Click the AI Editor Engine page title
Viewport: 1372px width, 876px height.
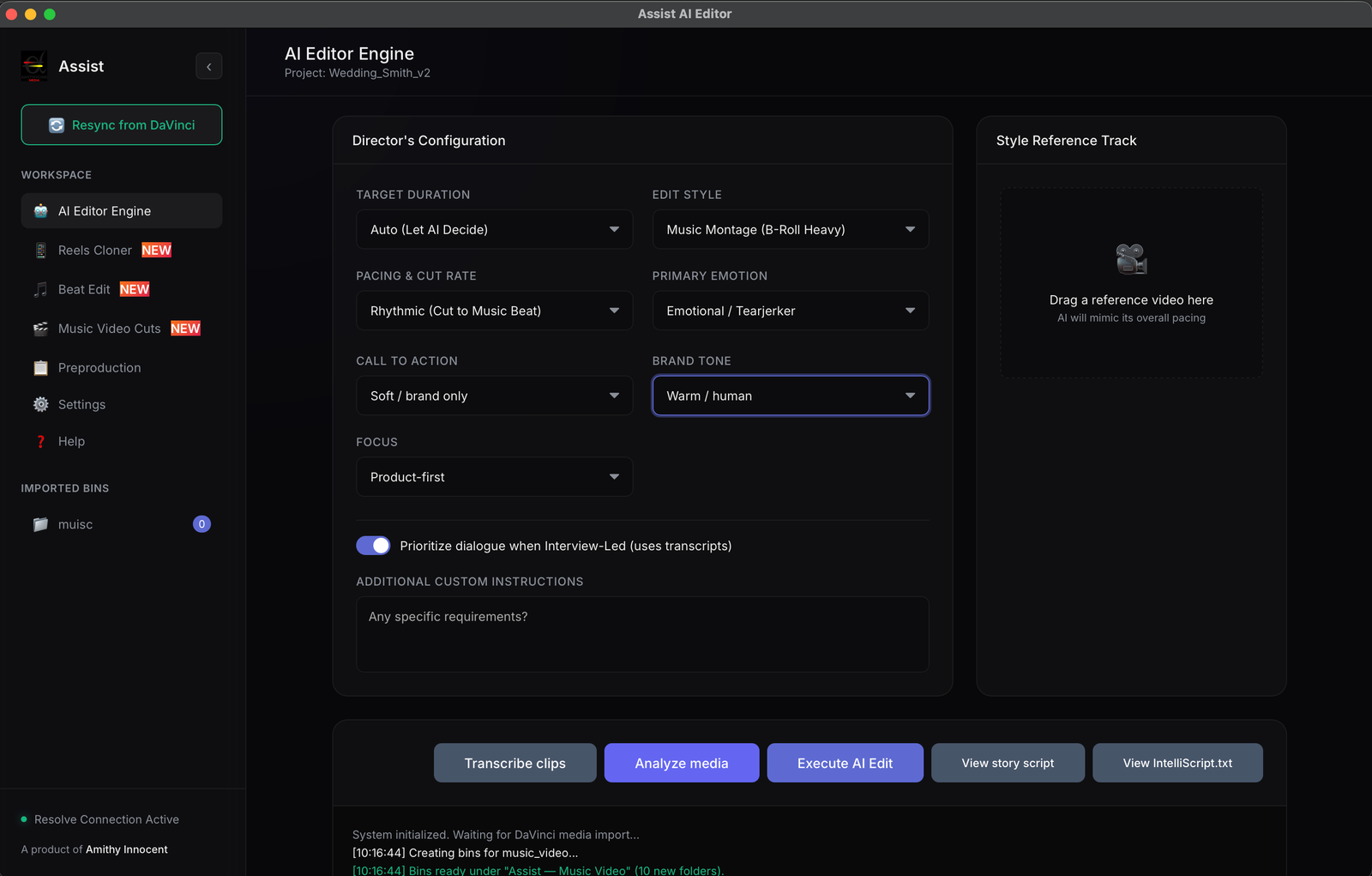[x=349, y=53]
